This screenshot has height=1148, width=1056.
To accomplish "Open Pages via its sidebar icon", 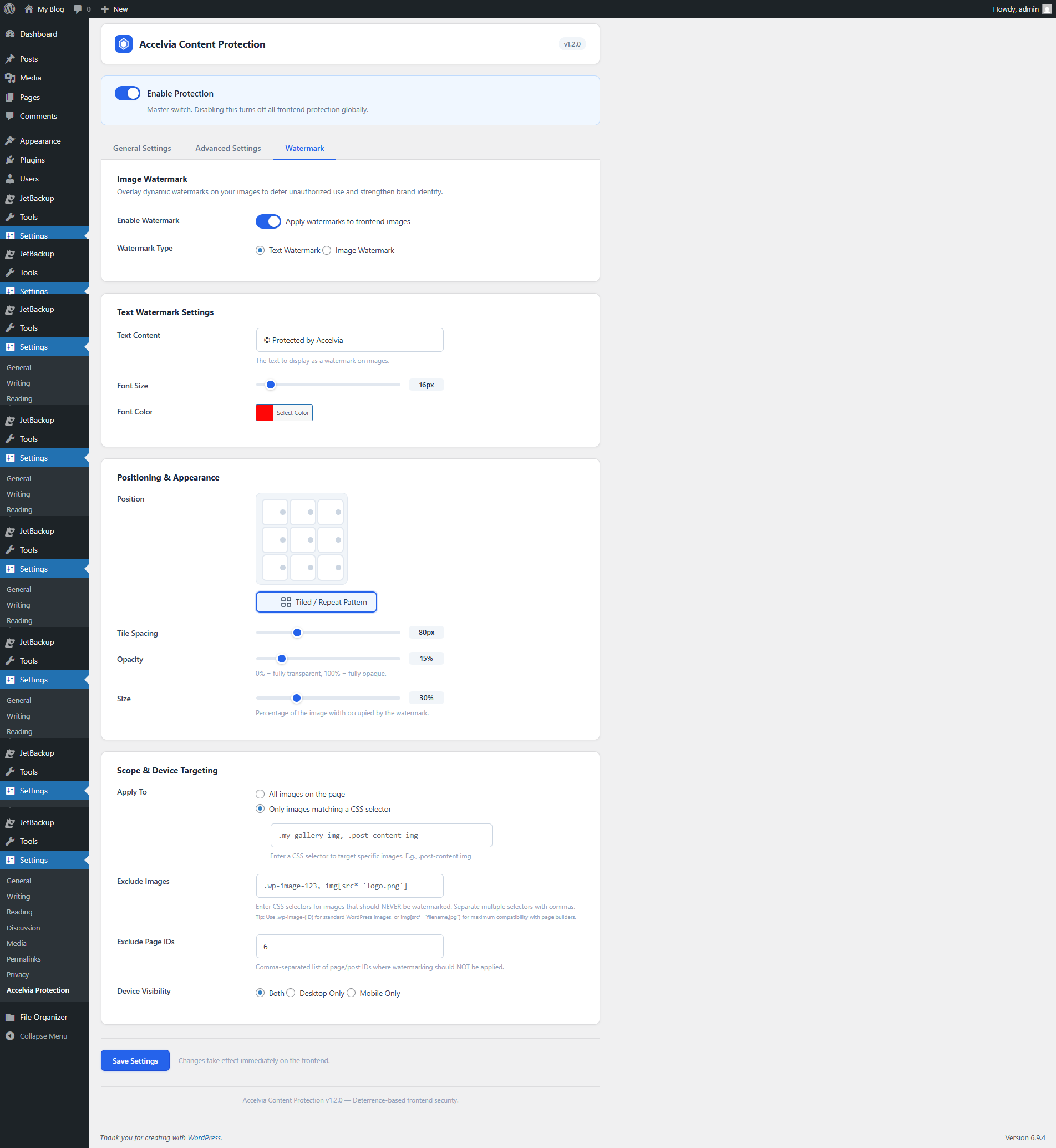I will tap(10, 97).
